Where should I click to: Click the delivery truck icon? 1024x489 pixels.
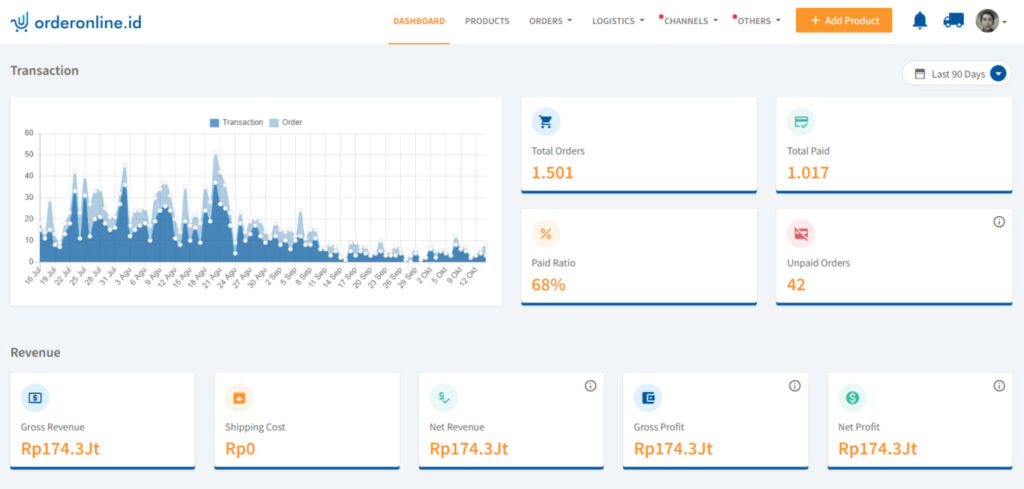pyautogui.click(x=953, y=21)
